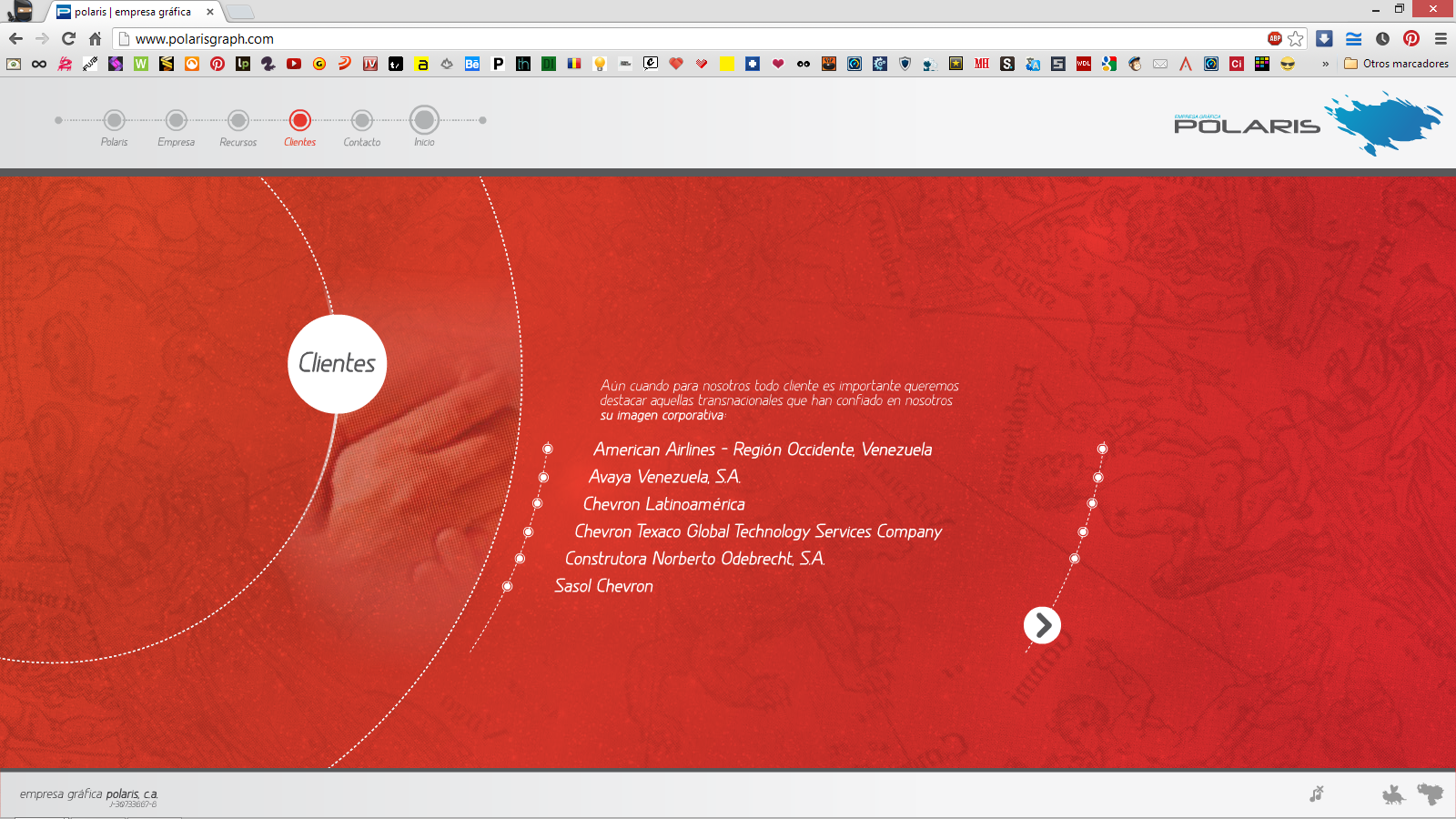Go to browser home page
Viewport: 1456px width, 819px height.
pyautogui.click(x=95, y=38)
